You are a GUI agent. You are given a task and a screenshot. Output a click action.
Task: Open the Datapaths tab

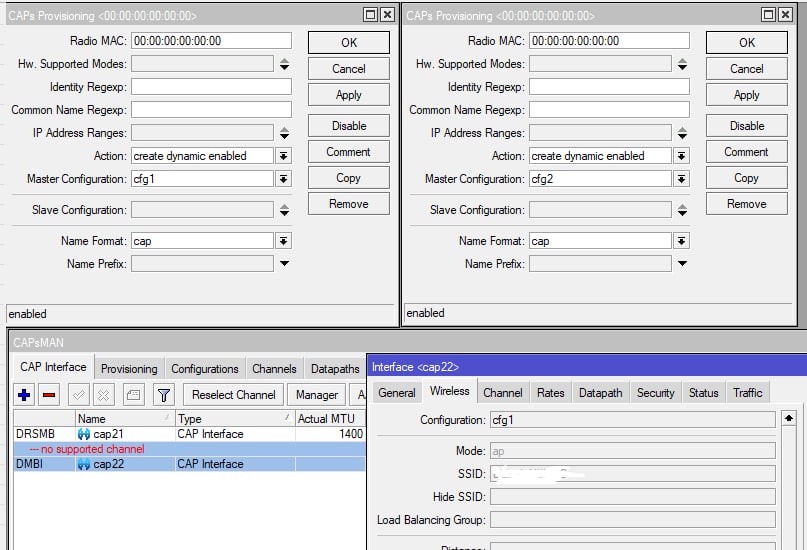point(335,369)
